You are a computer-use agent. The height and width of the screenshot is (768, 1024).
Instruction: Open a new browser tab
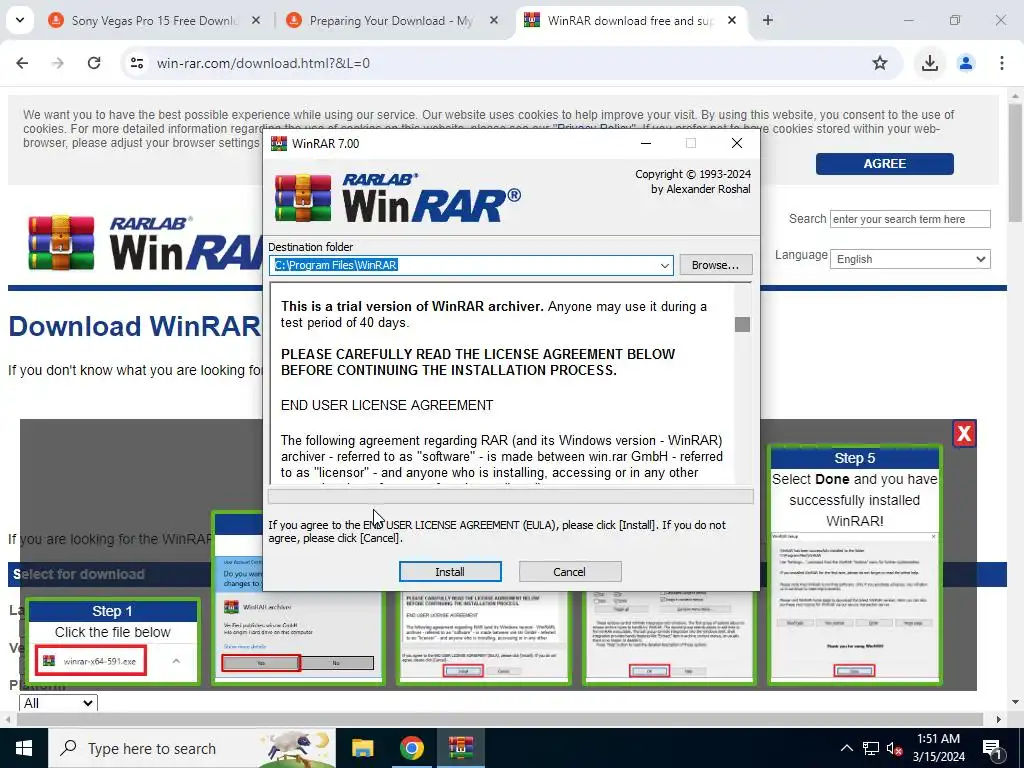coord(768,21)
